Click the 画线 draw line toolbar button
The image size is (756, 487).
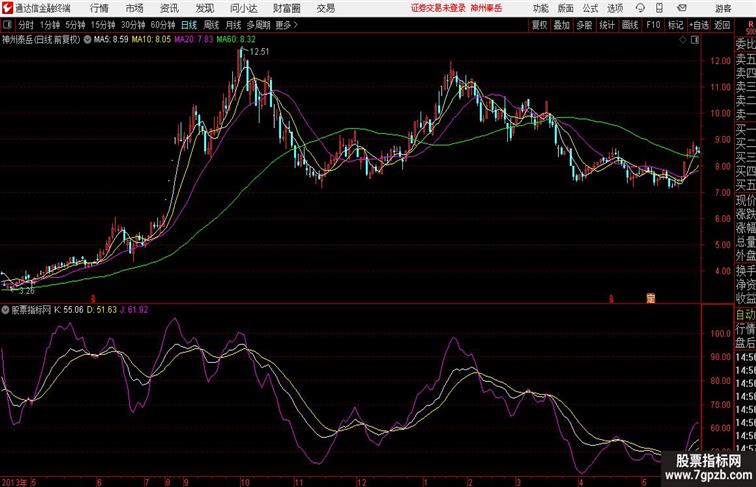pyautogui.click(x=630, y=25)
